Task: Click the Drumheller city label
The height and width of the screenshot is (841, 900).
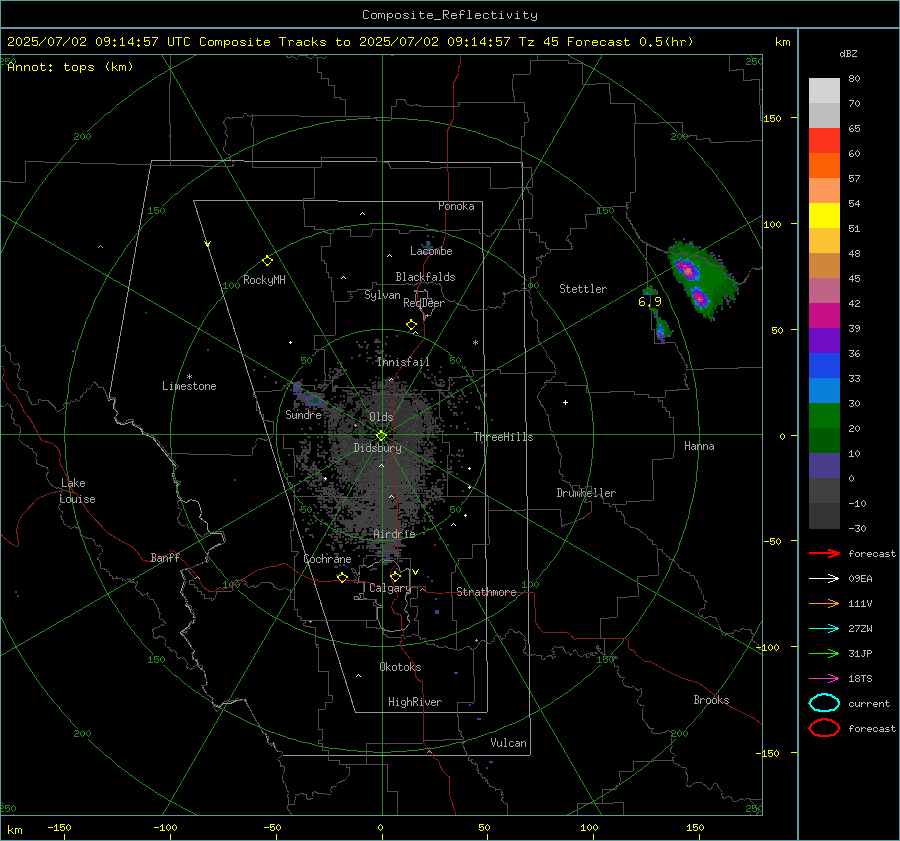Action: click(586, 493)
